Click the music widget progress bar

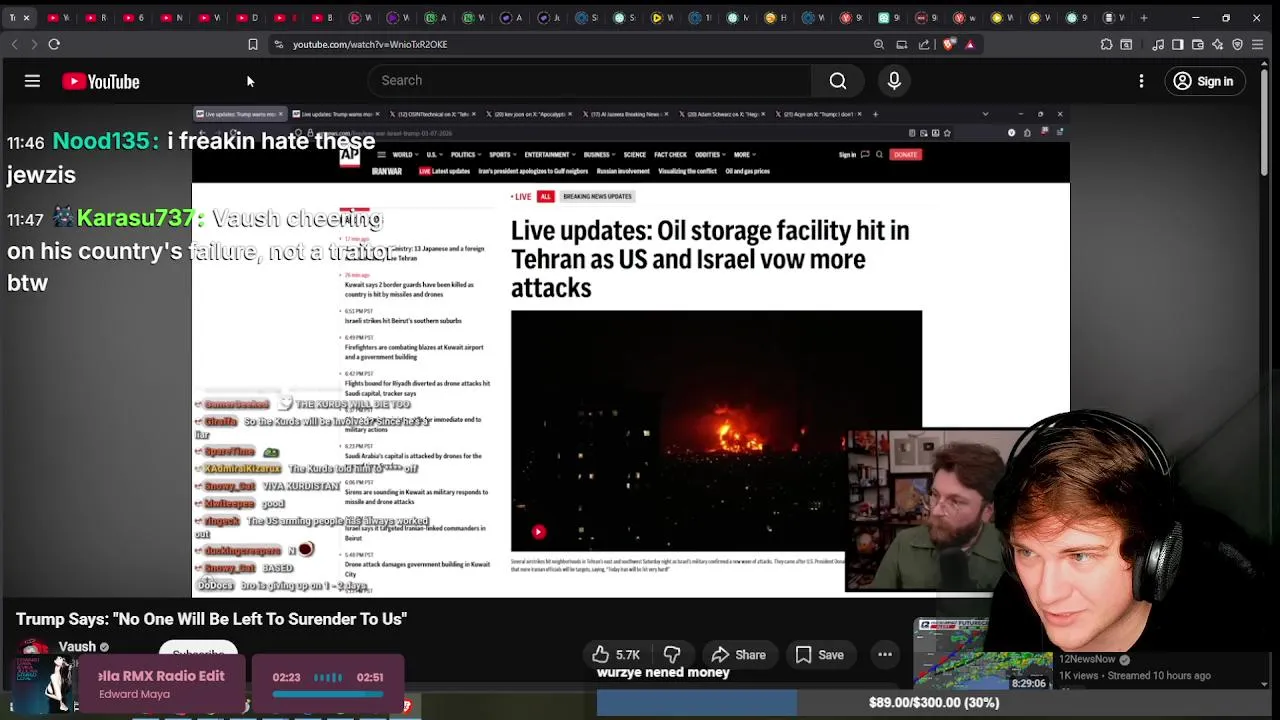pos(328,693)
